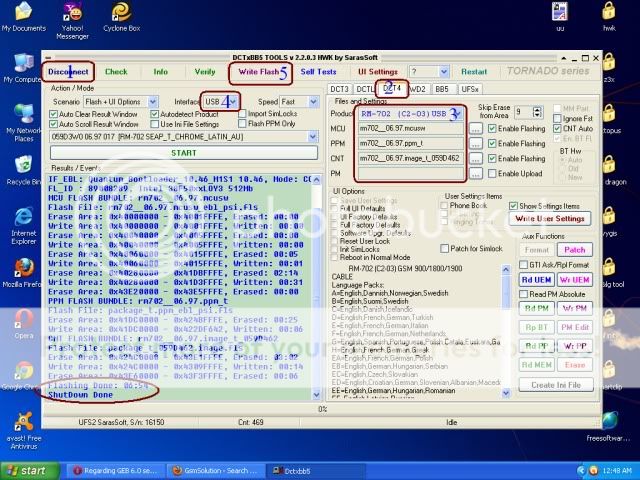Toggle CNT Auto checkbox
The height and width of the screenshot is (480, 640).
tap(557, 129)
